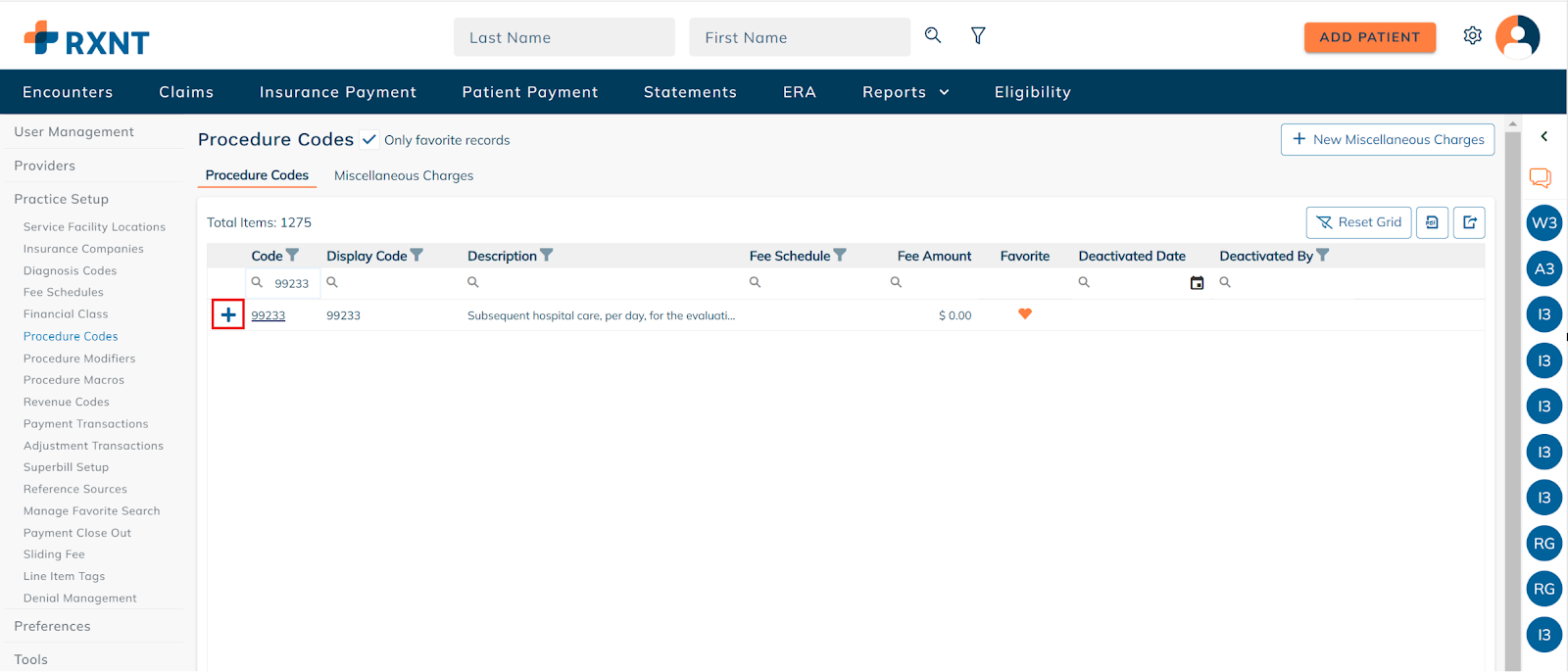
Task: Click the ADD PATIENT button
Action: (1369, 37)
